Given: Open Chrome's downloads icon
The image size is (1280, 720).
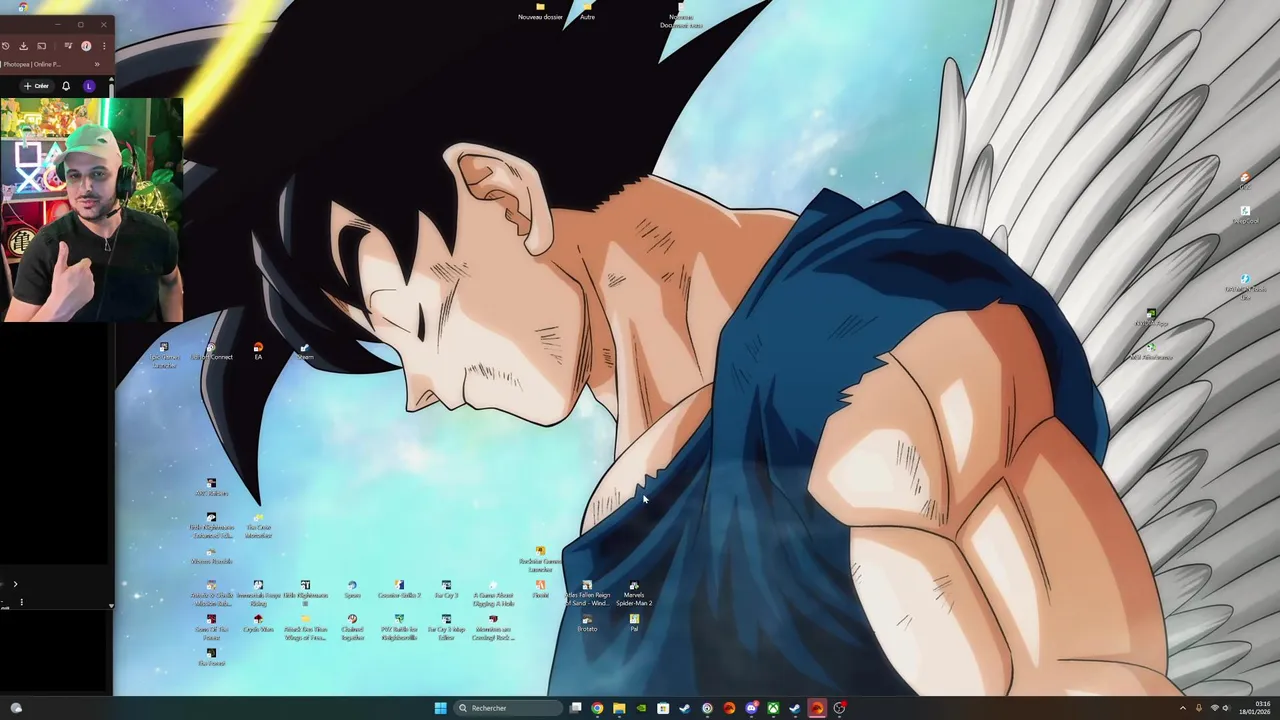Looking at the screenshot, I should tap(23, 46).
